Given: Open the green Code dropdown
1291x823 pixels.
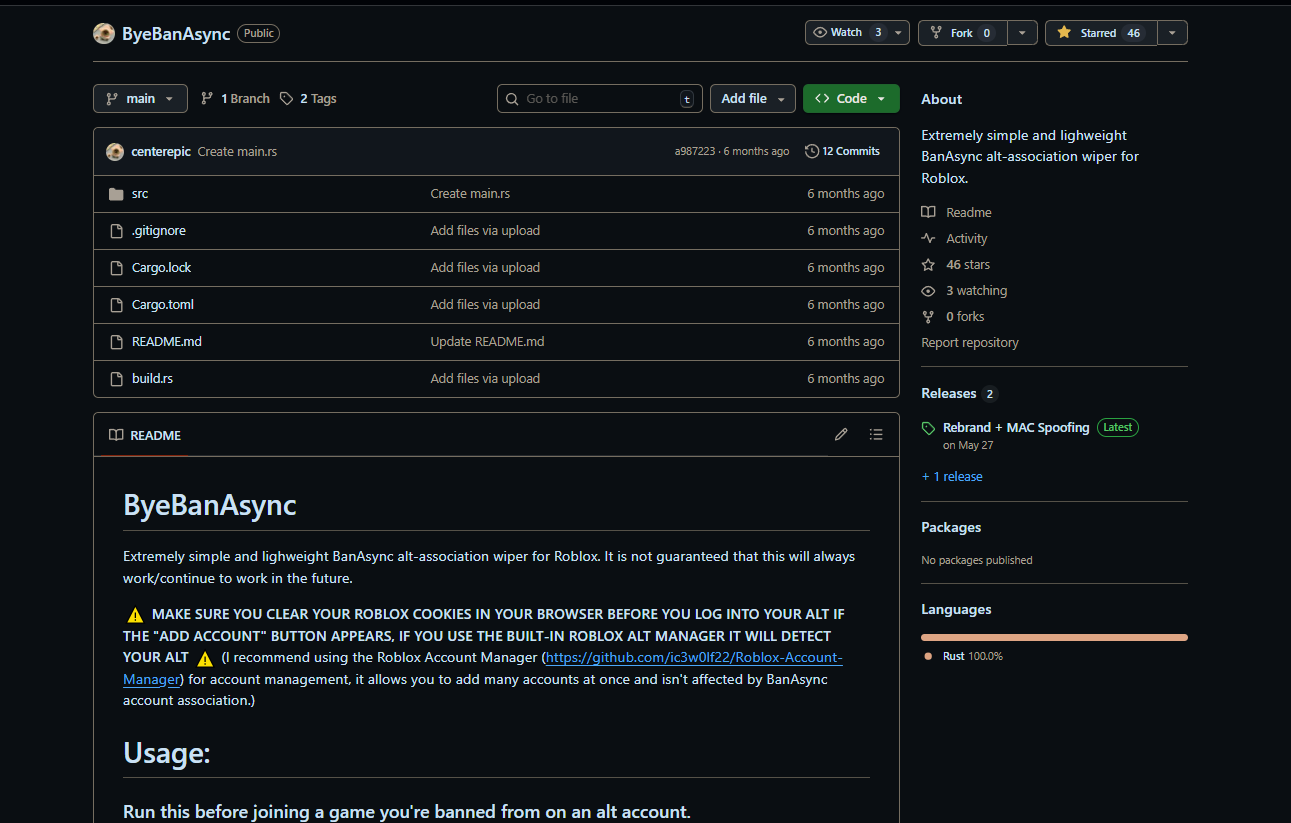Looking at the screenshot, I should pyautogui.click(x=850, y=99).
